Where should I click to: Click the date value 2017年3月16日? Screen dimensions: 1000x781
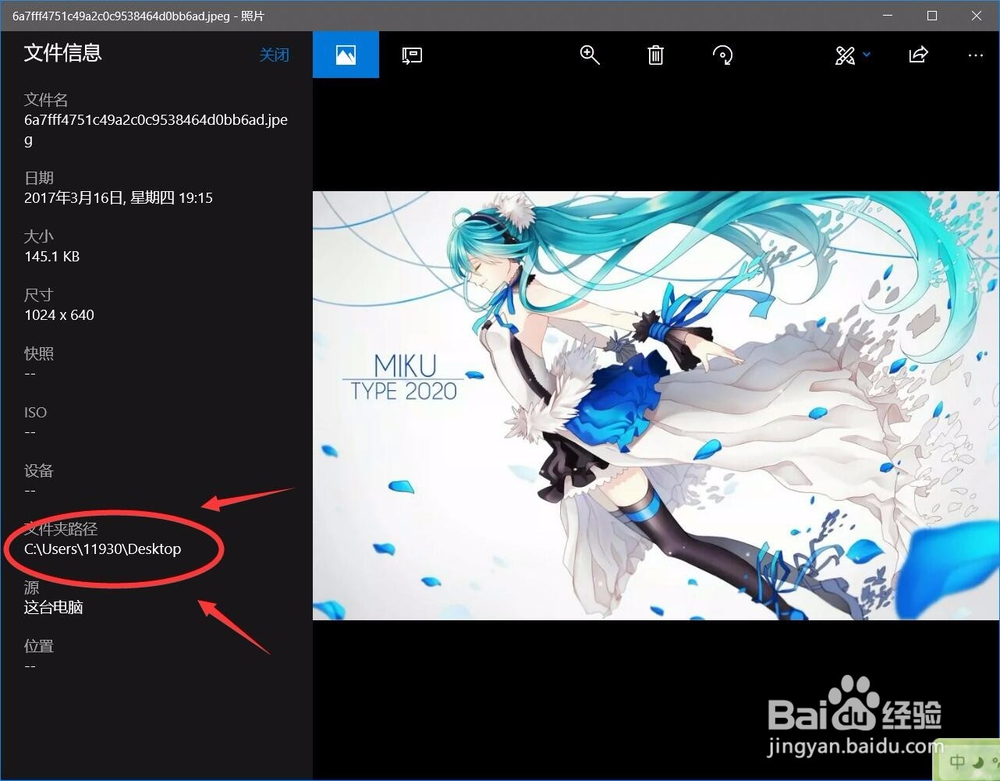point(74,198)
